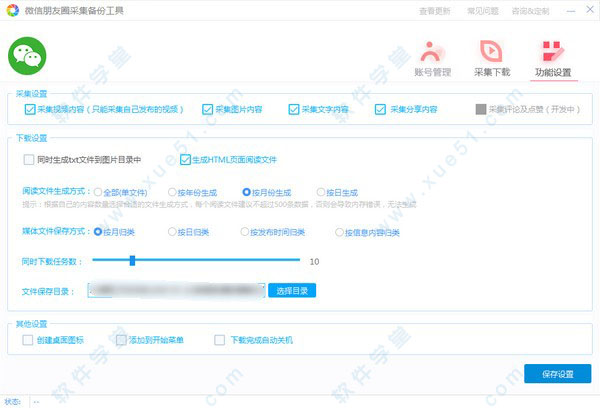The height and width of the screenshot is (408, 600).
Task: Click the 状态 label in status bar
Action: (12, 402)
